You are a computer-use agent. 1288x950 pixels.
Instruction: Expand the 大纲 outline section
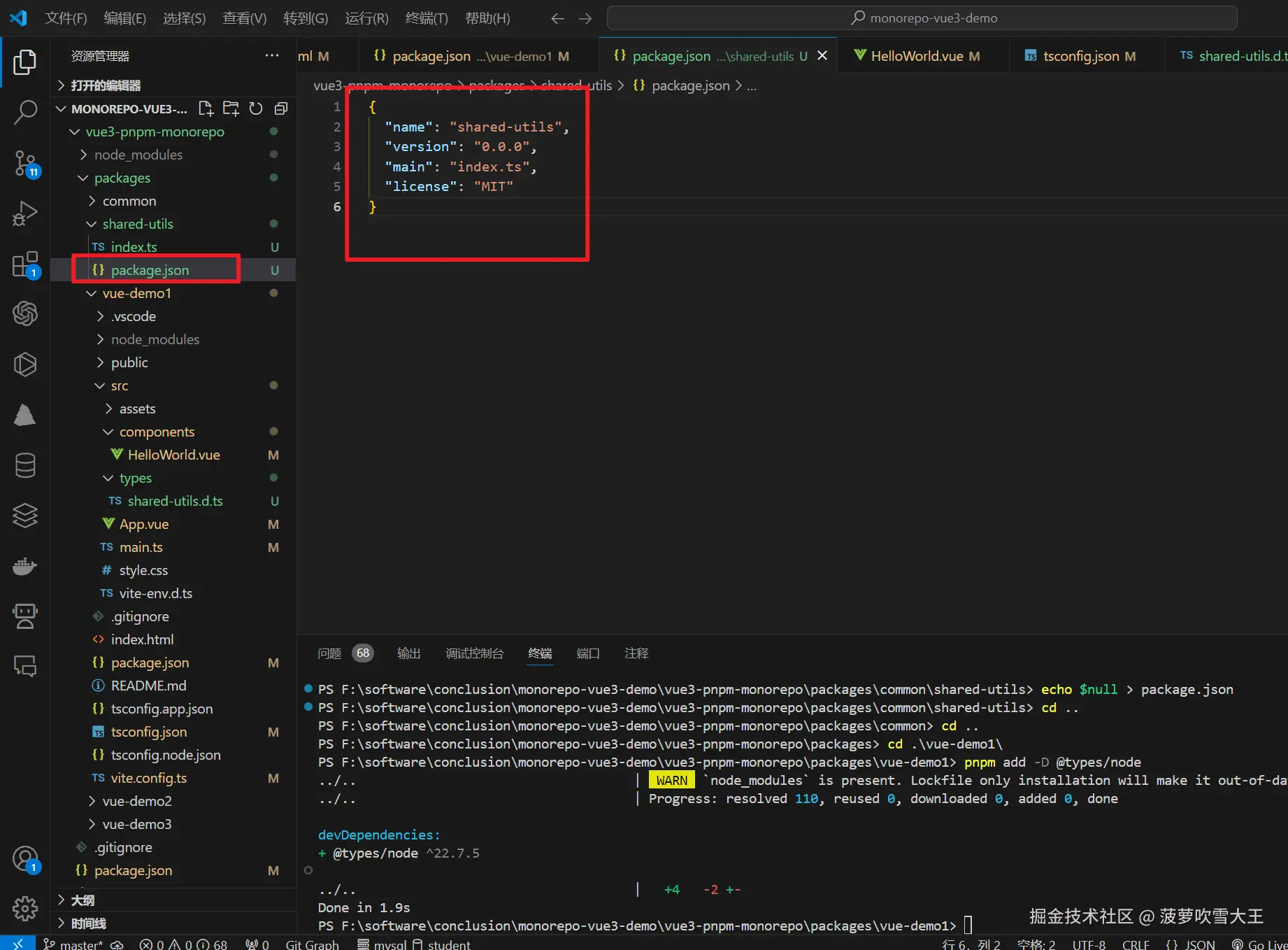click(x=83, y=900)
